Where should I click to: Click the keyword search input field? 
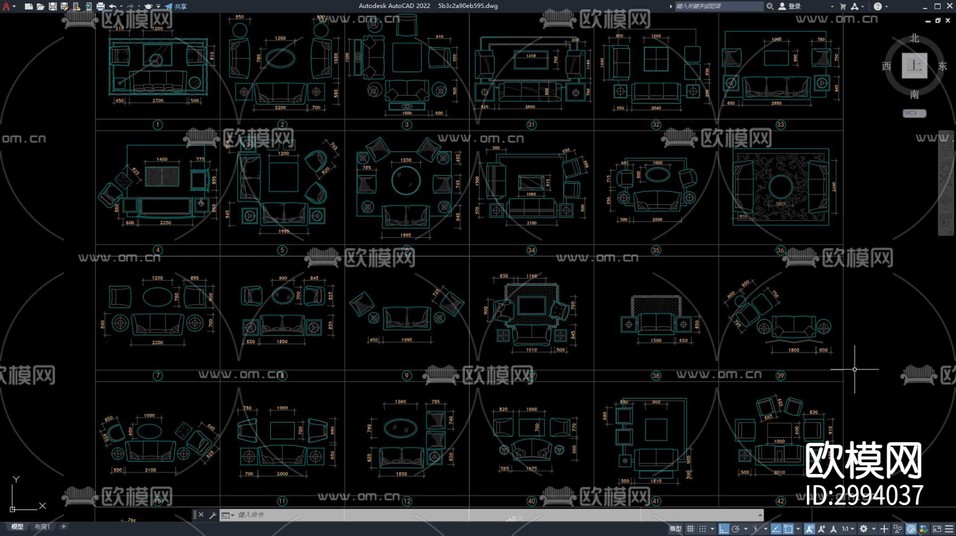coord(718,6)
